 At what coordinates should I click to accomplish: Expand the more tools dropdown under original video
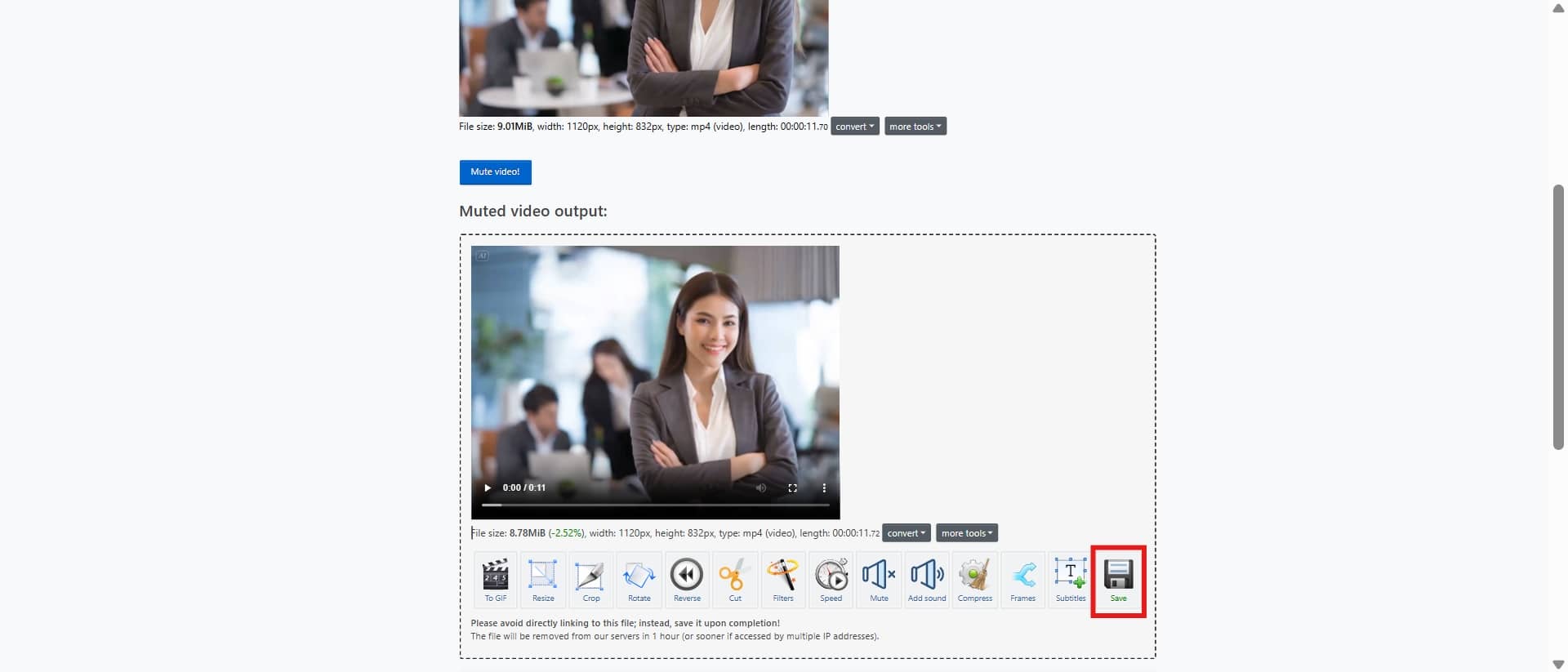tap(915, 127)
